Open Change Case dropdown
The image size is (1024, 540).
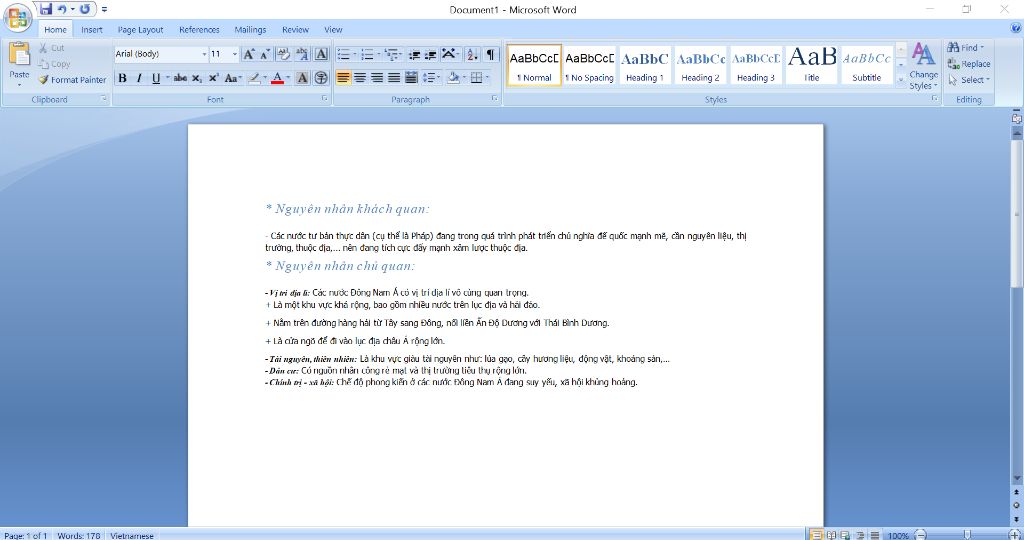(233, 78)
